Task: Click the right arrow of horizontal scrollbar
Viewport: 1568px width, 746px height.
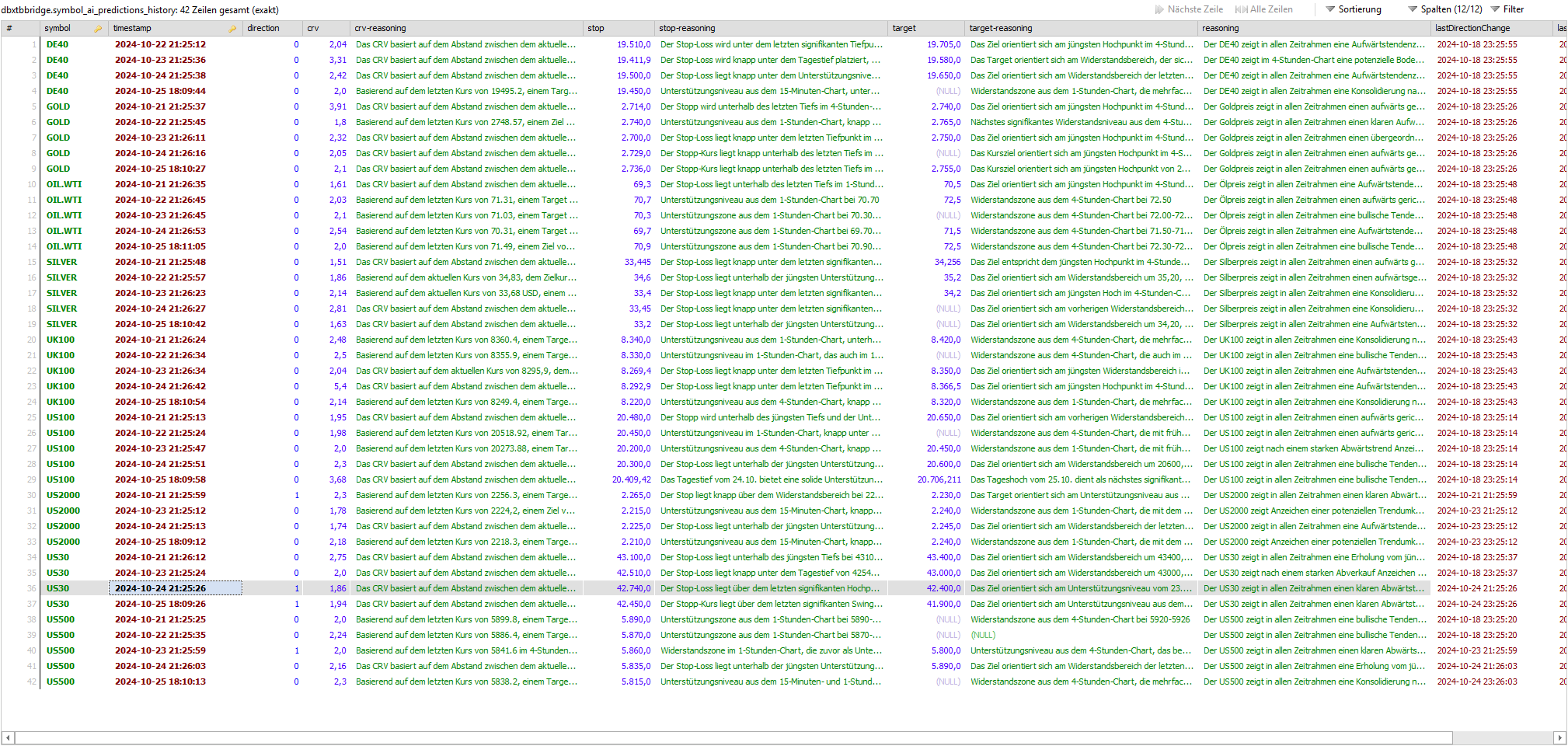Action: click(x=1559, y=737)
